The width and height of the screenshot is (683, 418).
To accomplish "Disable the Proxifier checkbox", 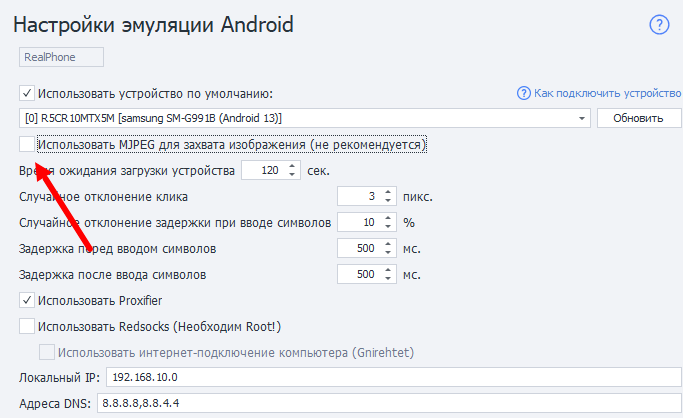I will [26, 300].
